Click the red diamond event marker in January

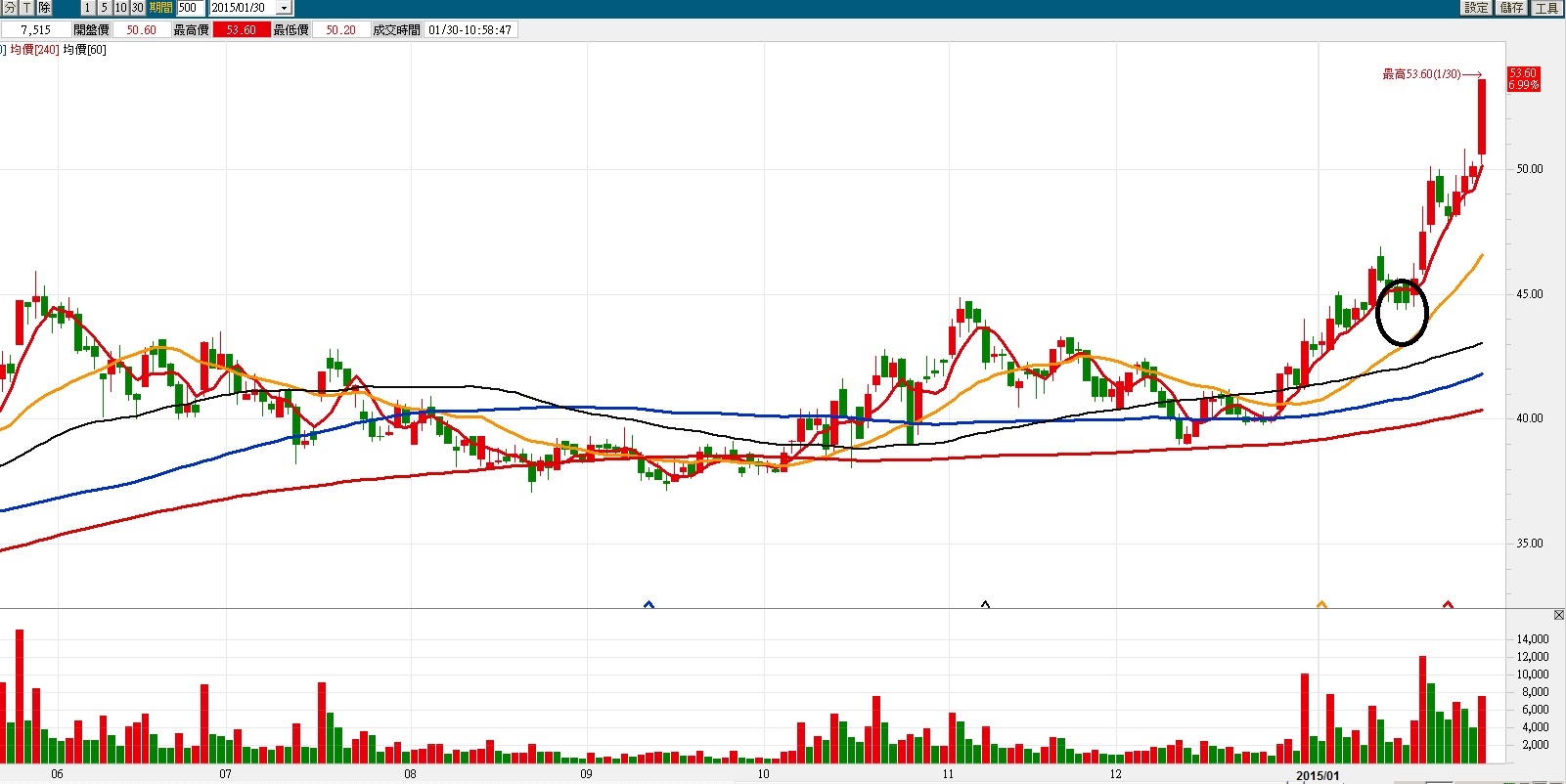click(1449, 605)
